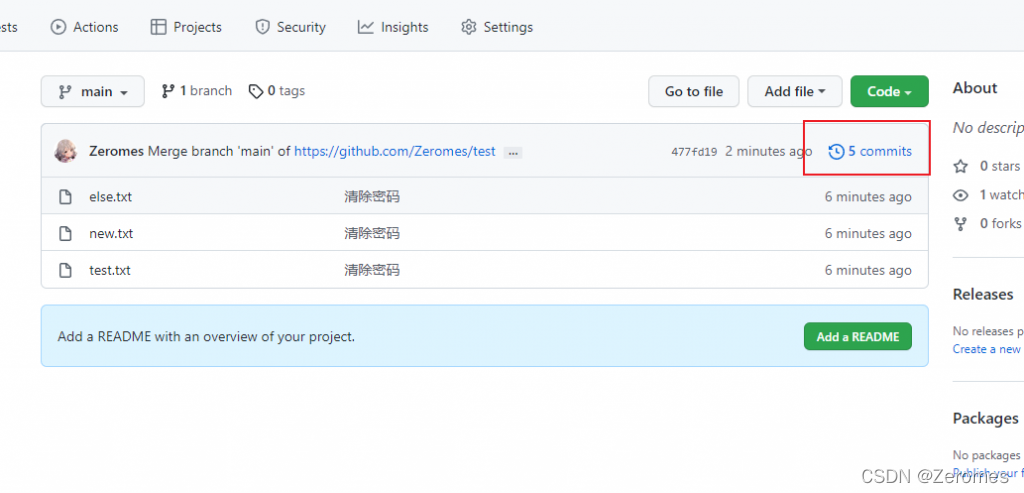Image resolution: width=1024 pixels, height=493 pixels.
Task: Click the green Add a README button
Action: tap(857, 337)
